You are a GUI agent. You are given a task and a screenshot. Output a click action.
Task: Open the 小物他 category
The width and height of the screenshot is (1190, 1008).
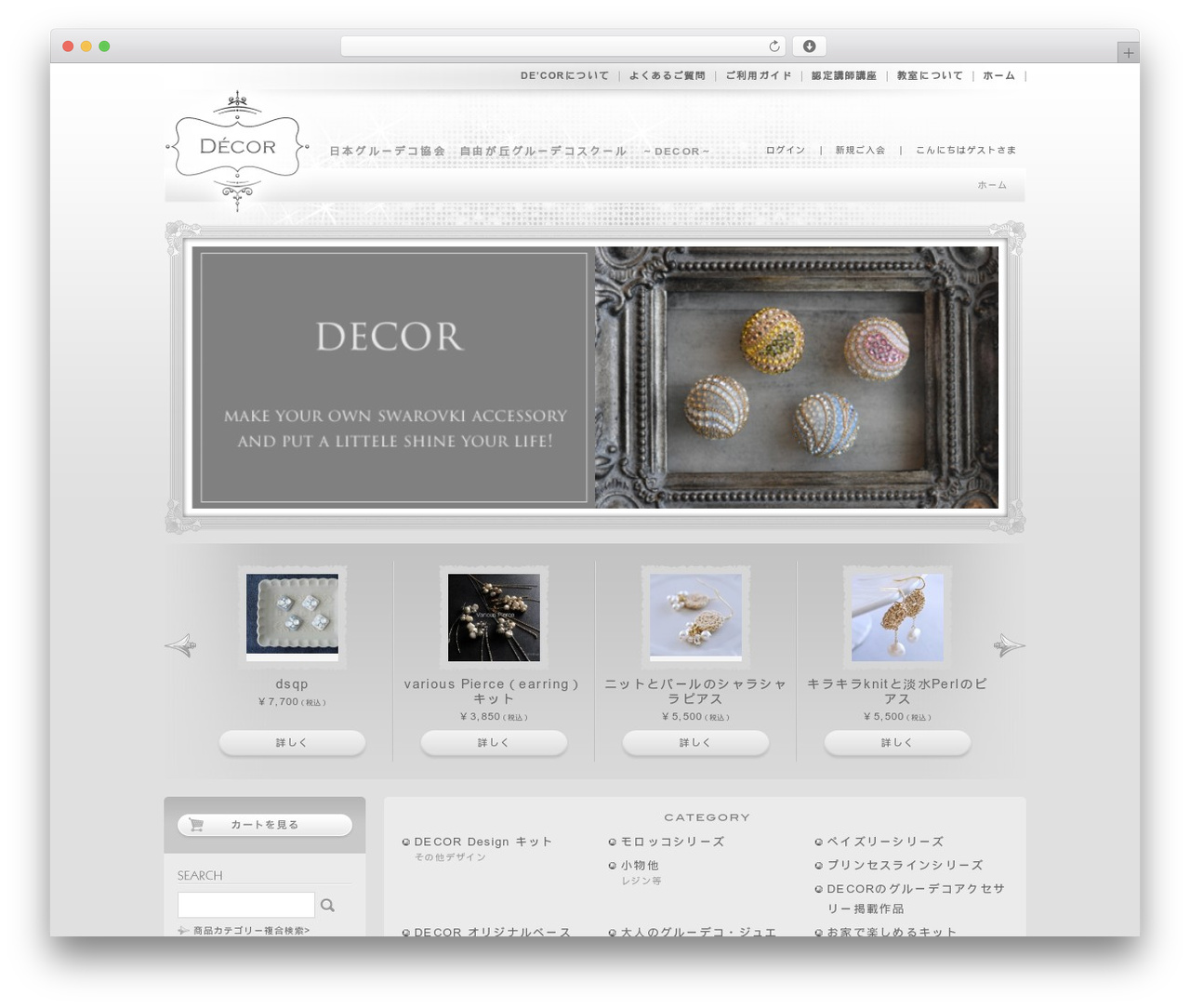[x=640, y=866]
